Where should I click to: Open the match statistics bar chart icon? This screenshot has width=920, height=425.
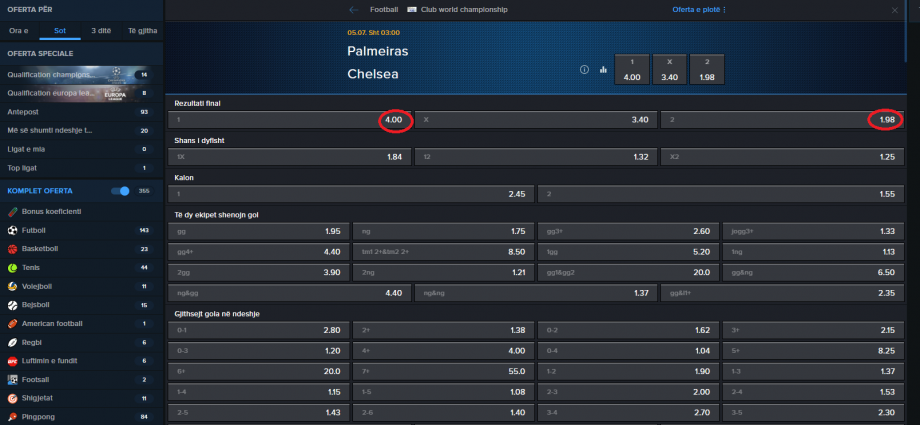click(x=603, y=69)
